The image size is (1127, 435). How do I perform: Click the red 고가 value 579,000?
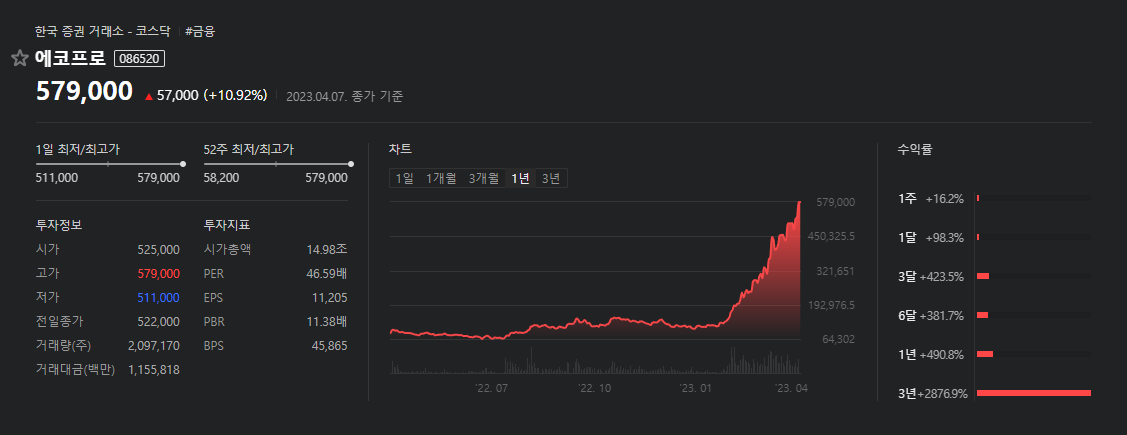(x=158, y=274)
